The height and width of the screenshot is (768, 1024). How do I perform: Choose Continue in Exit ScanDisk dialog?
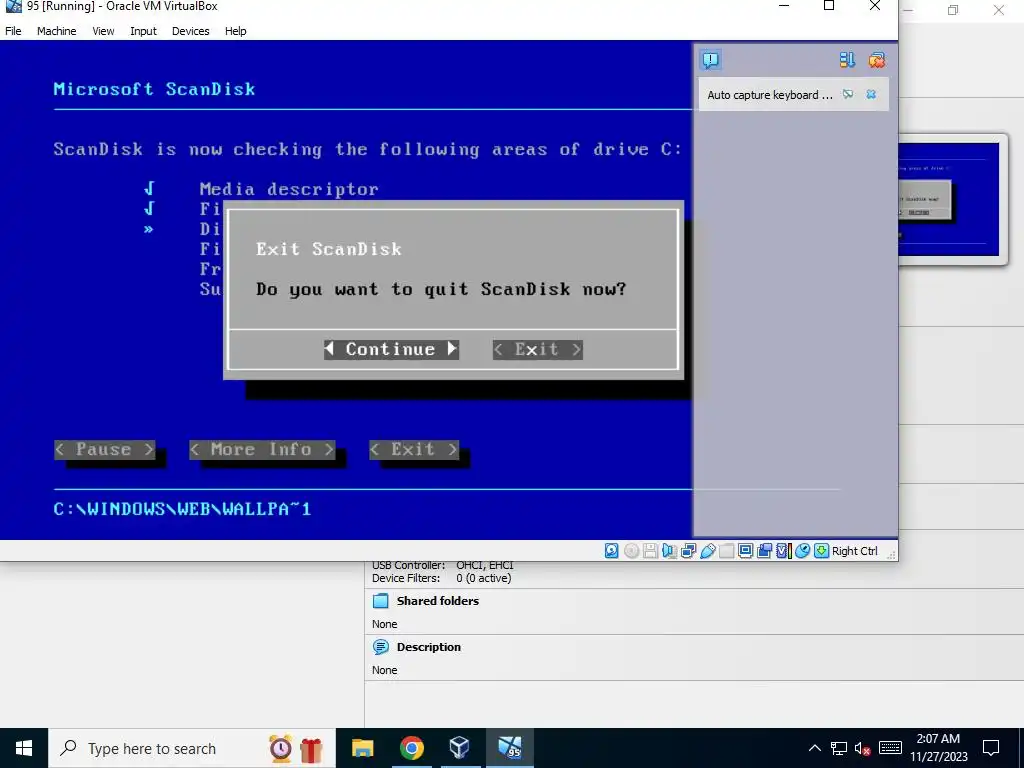point(391,349)
